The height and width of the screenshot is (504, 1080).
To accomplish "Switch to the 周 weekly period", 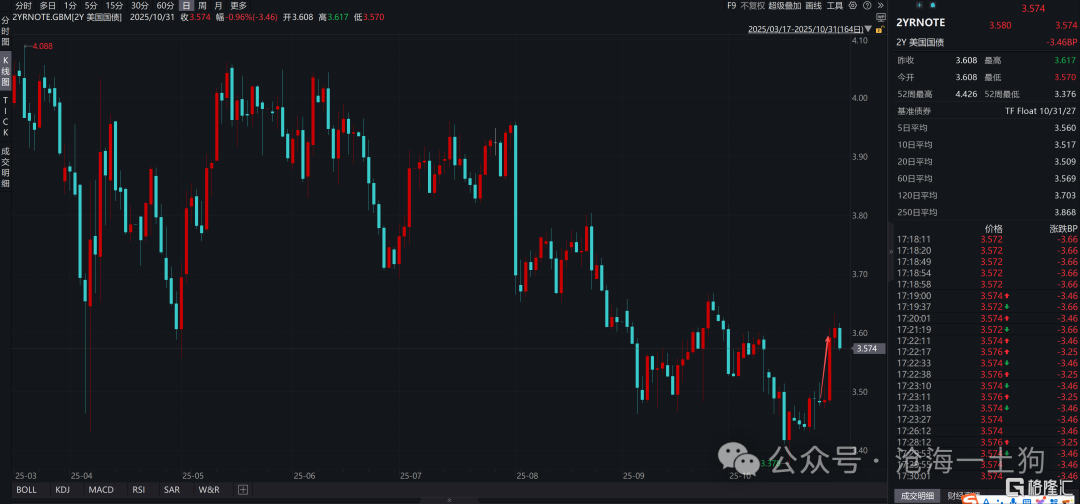I will pyautogui.click(x=203, y=5).
